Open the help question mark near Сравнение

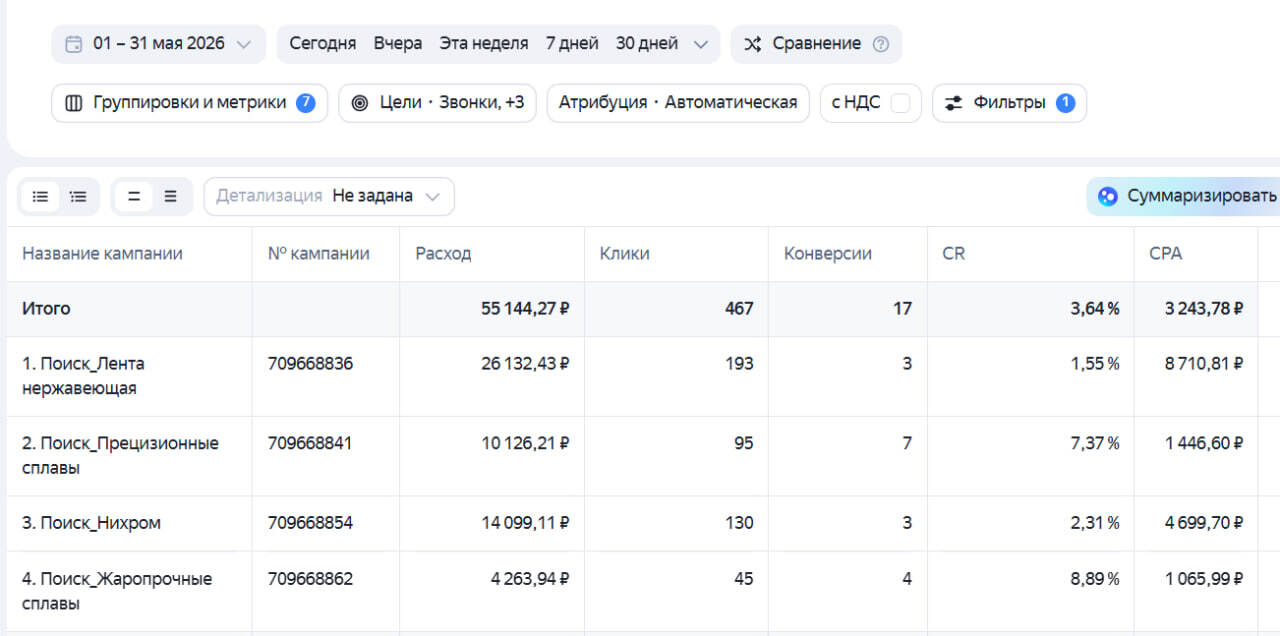(x=880, y=44)
